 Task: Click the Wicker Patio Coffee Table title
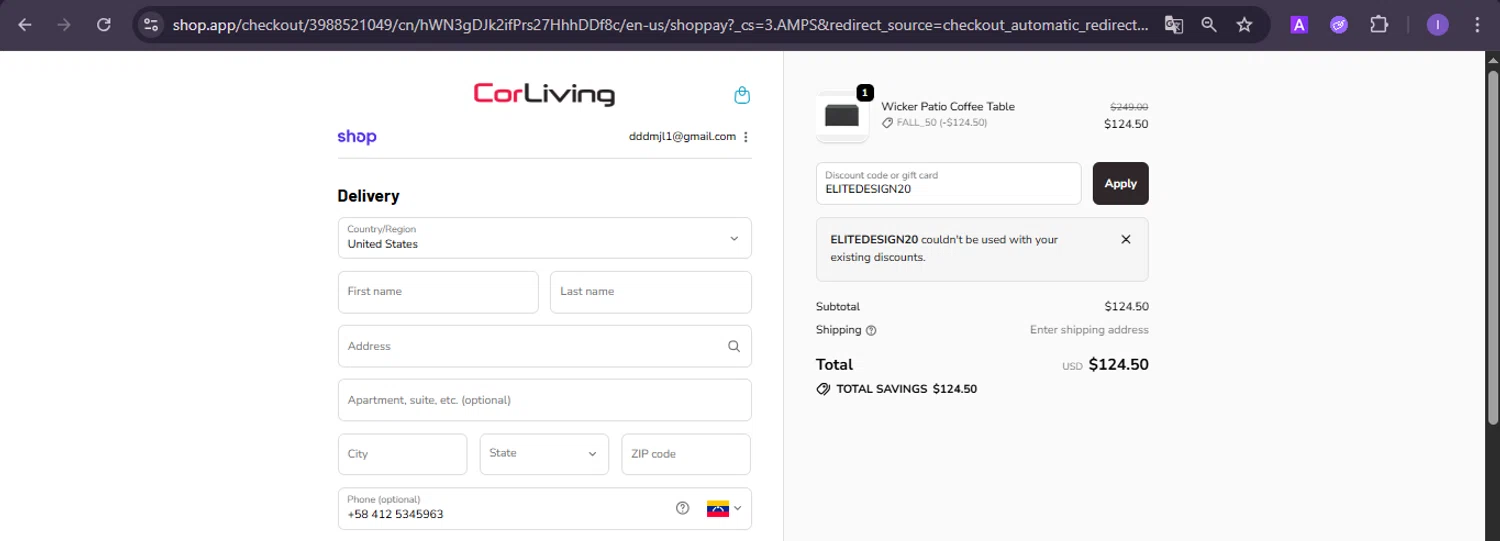point(948,107)
